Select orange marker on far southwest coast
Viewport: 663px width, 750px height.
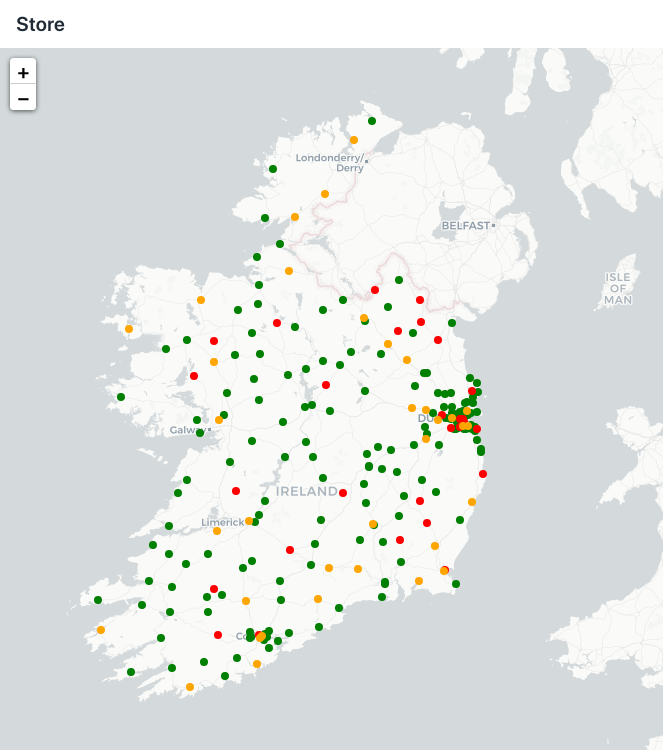[101, 630]
